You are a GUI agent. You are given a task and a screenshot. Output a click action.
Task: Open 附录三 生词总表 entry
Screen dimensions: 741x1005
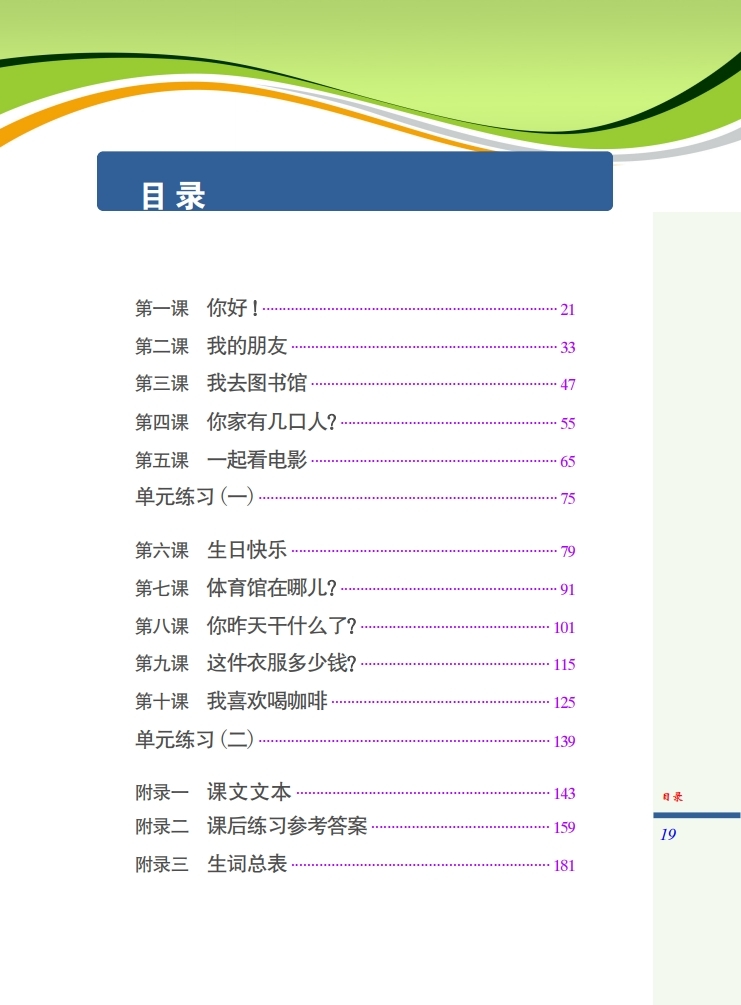click(354, 864)
